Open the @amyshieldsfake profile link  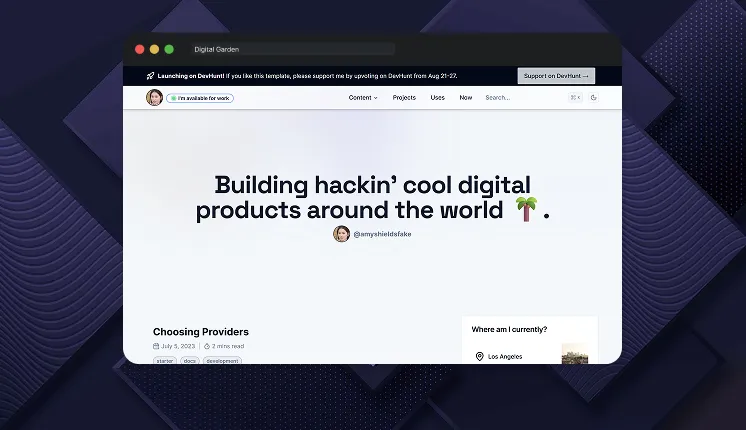tap(382, 234)
